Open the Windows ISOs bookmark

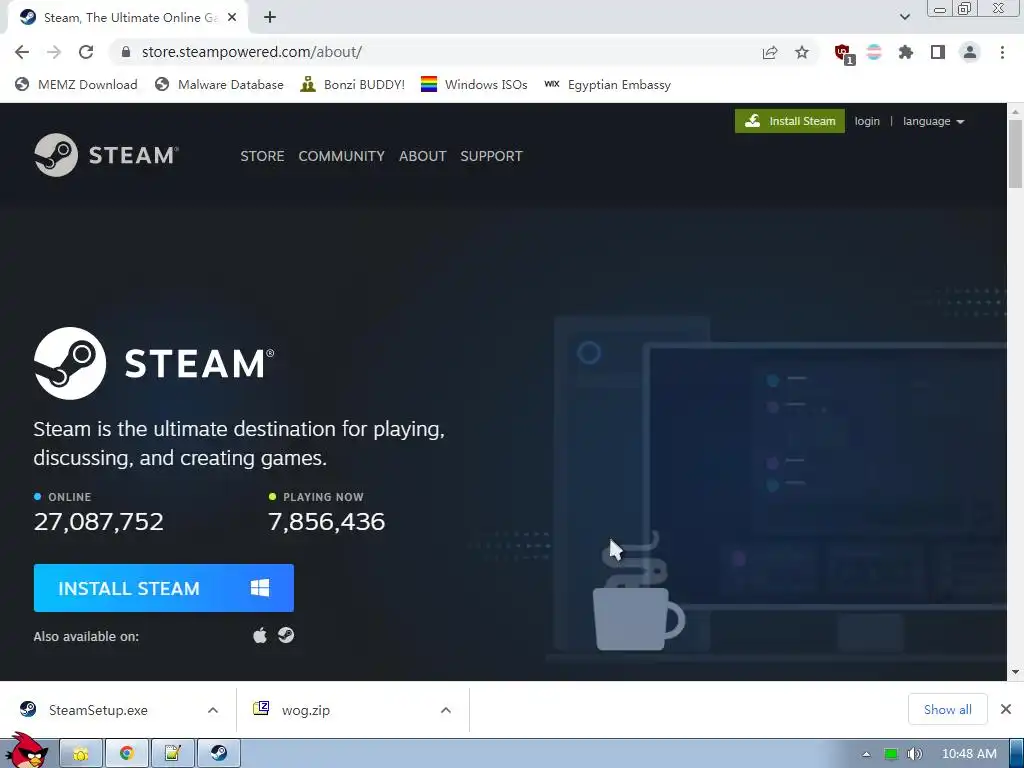coord(474,85)
